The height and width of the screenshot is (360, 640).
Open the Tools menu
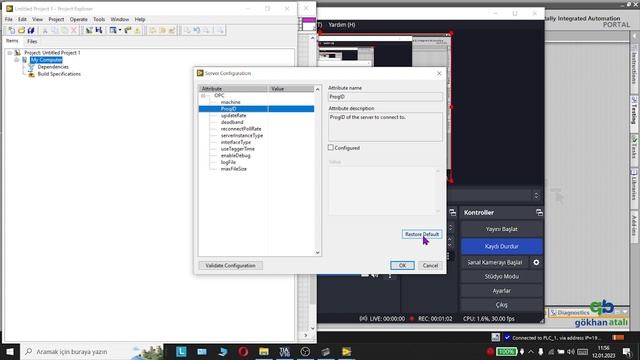[99, 19]
